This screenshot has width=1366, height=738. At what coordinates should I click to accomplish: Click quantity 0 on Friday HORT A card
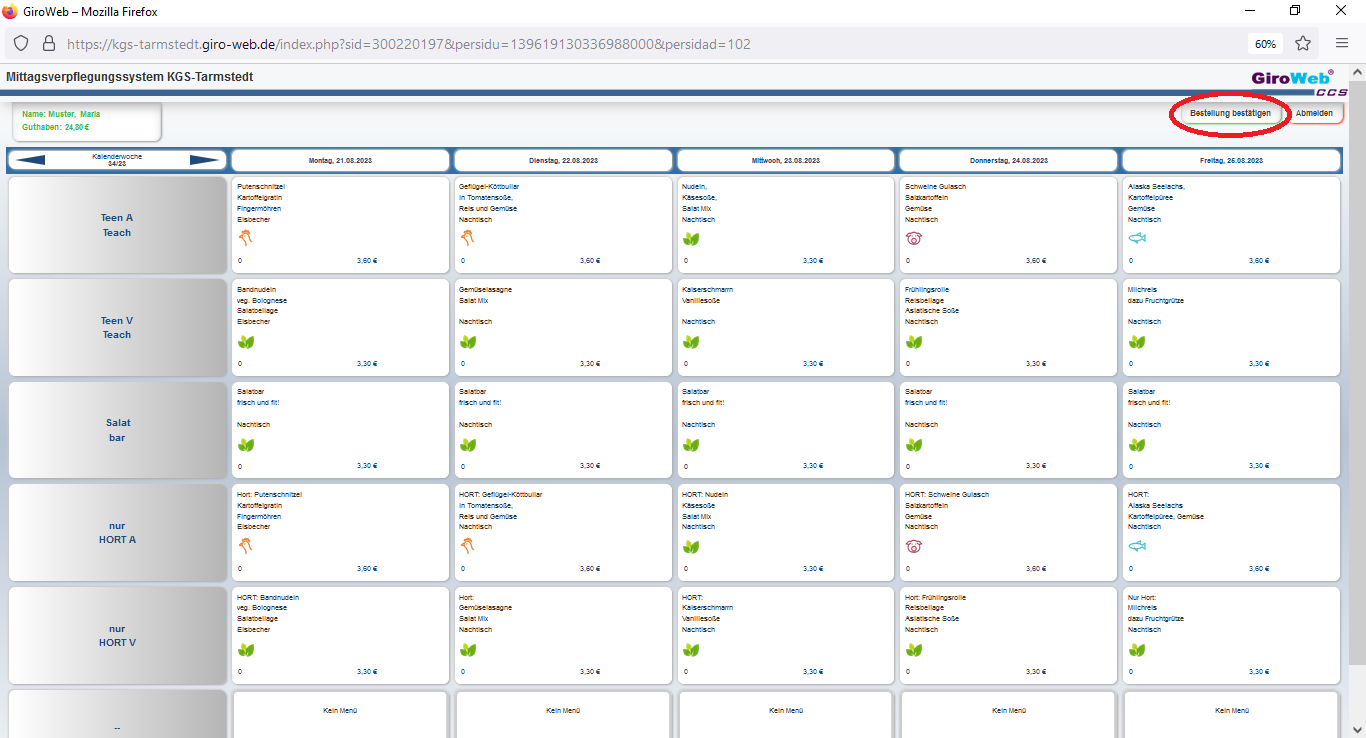(1131, 569)
